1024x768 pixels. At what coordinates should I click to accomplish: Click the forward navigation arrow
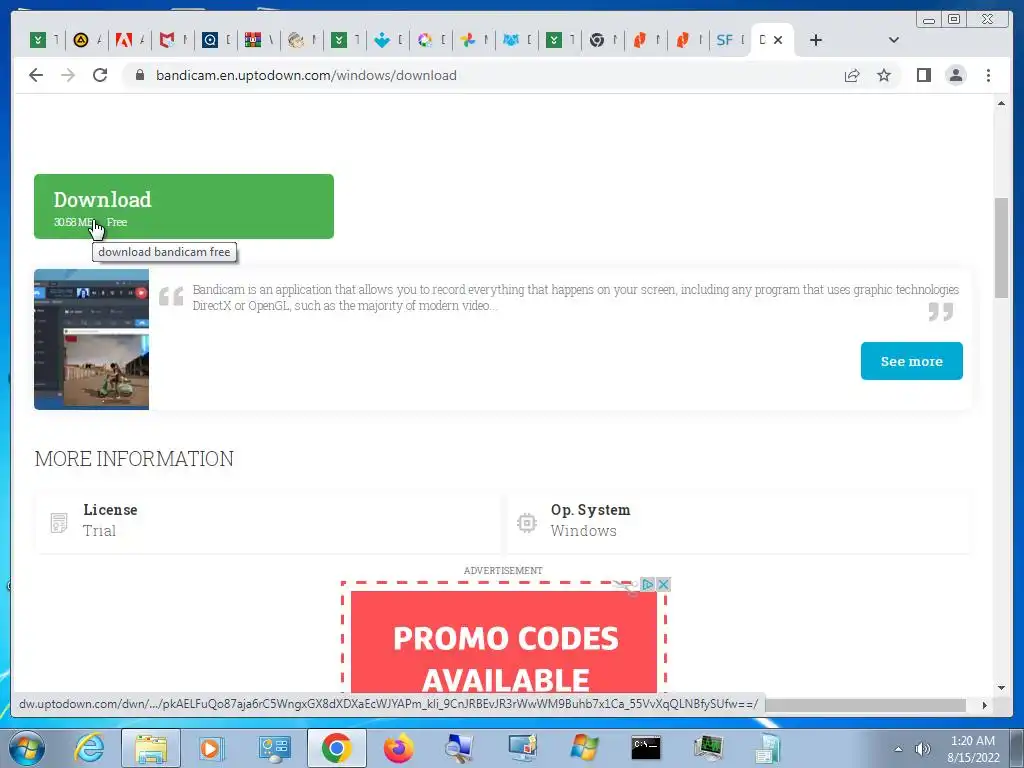[68, 75]
